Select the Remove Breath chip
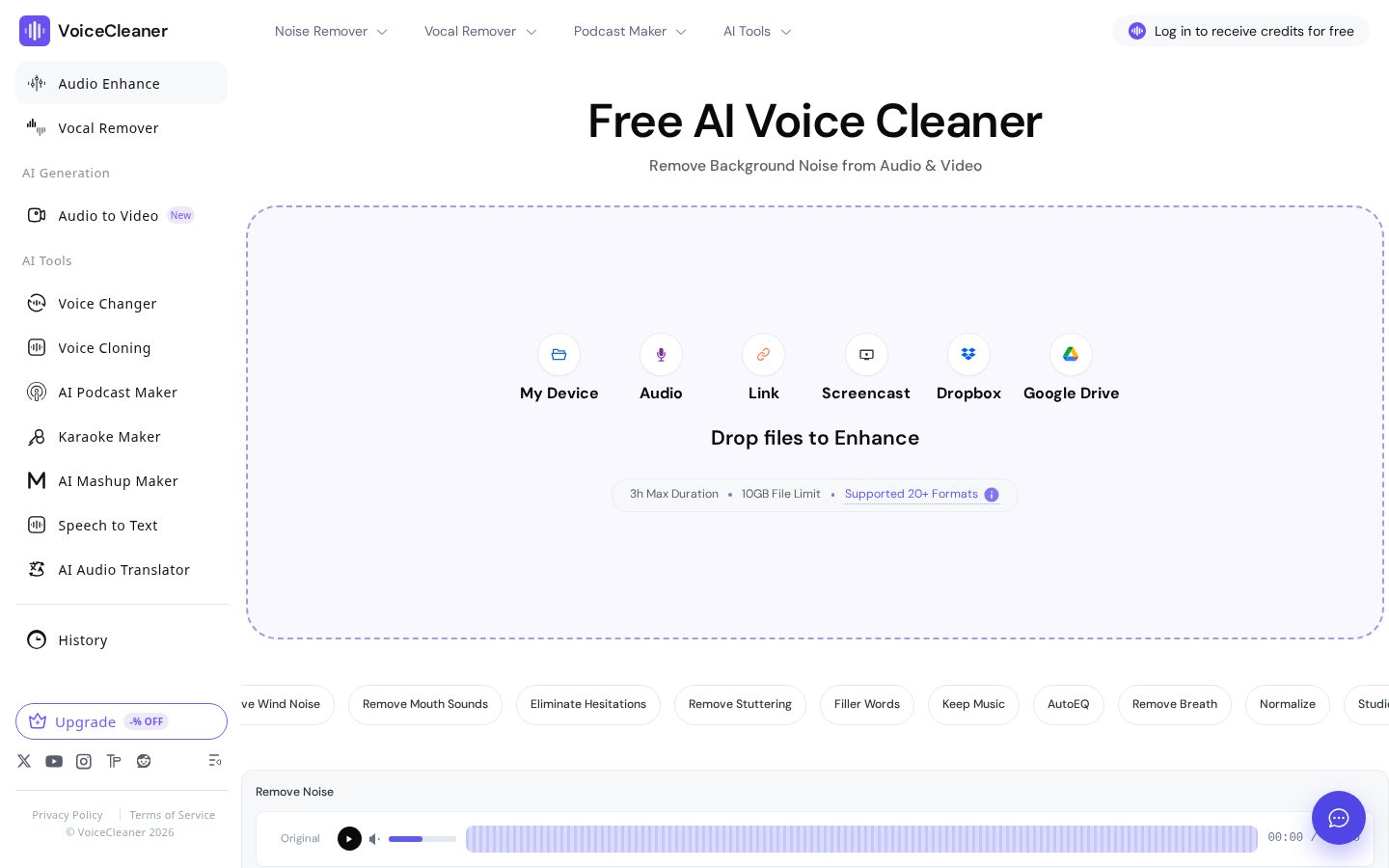Screen dimensions: 1389x868 [x=1175, y=705]
